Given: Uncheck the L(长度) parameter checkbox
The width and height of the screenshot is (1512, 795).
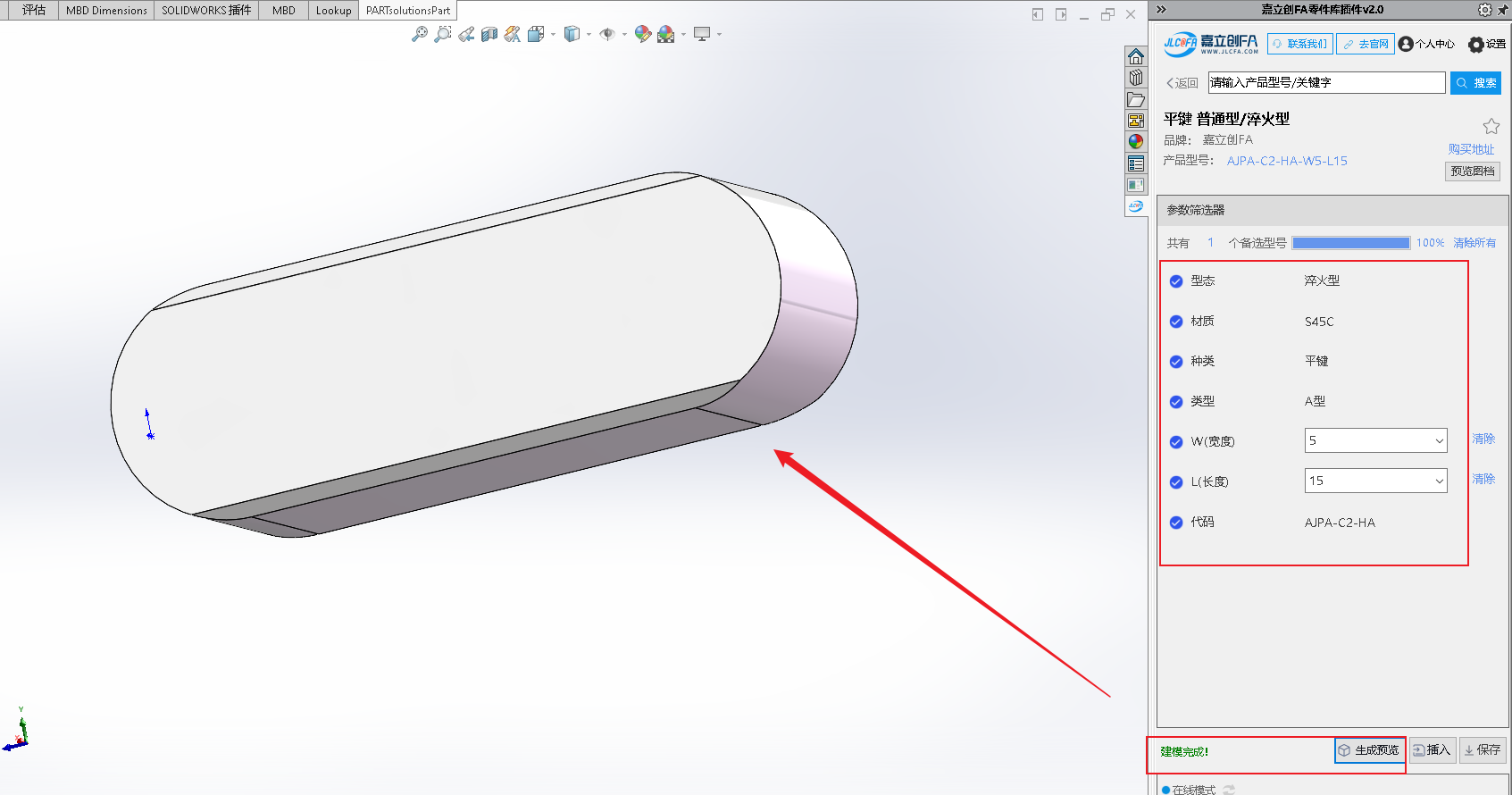Looking at the screenshot, I should point(1176,482).
